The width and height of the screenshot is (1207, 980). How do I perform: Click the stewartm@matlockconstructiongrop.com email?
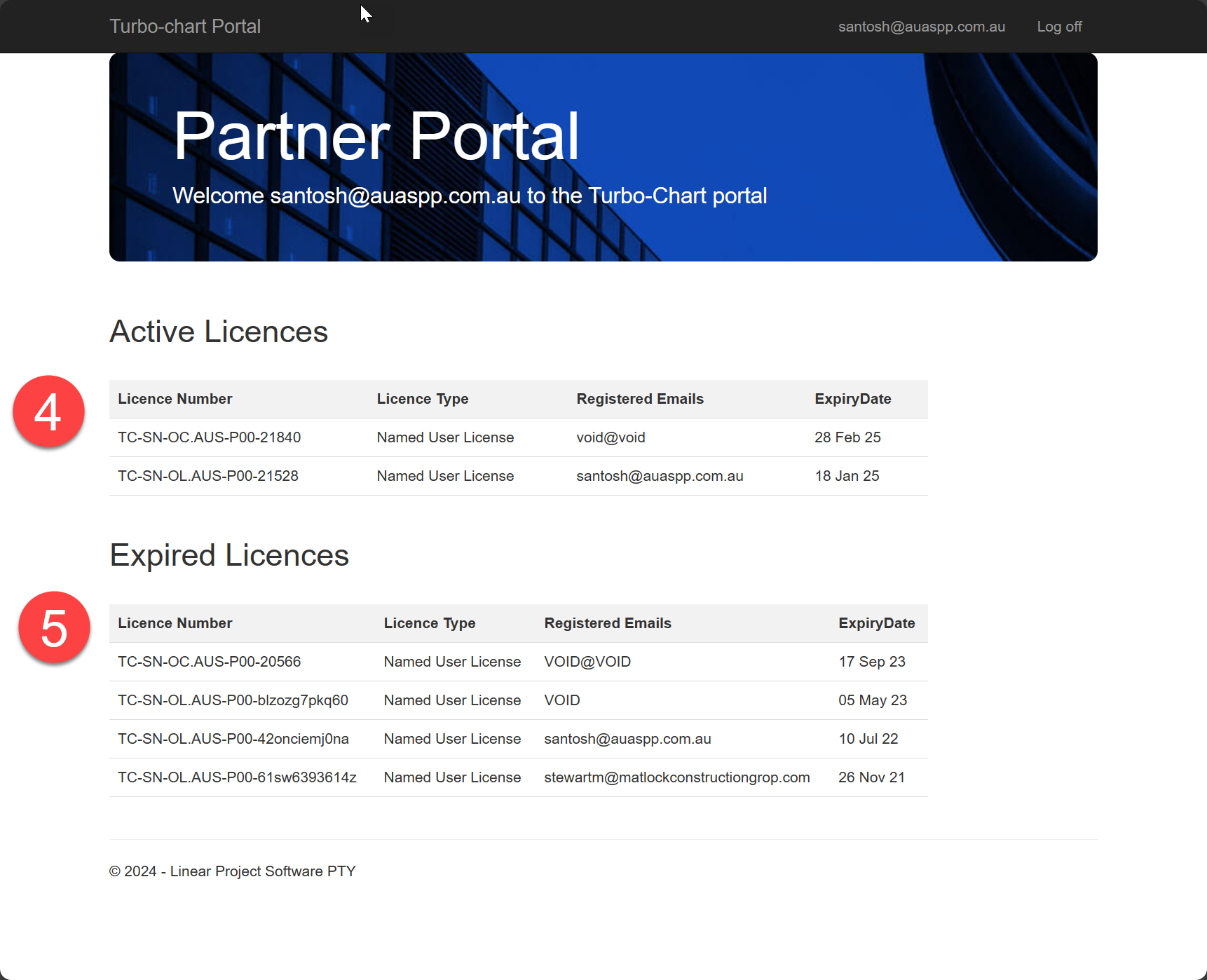[x=676, y=777]
